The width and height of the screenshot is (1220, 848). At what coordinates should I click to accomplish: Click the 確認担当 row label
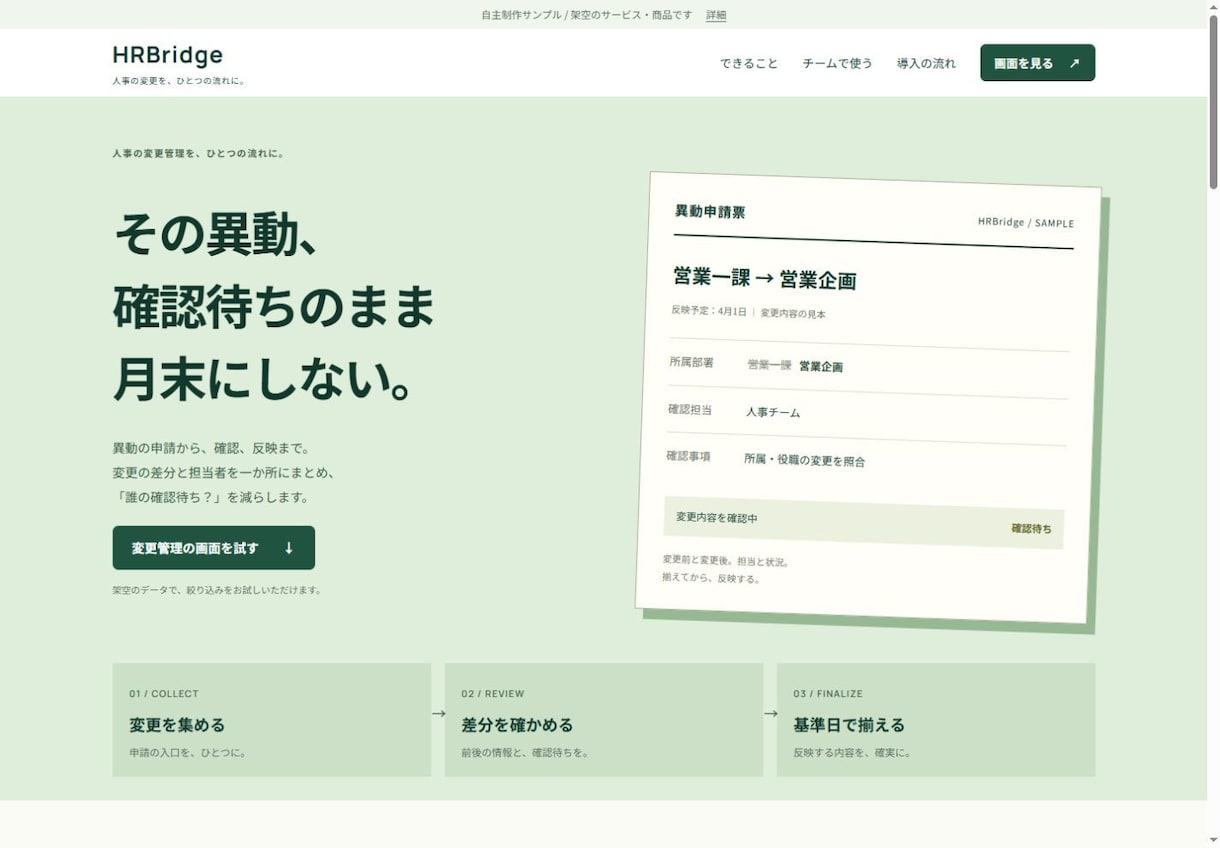point(690,409)
